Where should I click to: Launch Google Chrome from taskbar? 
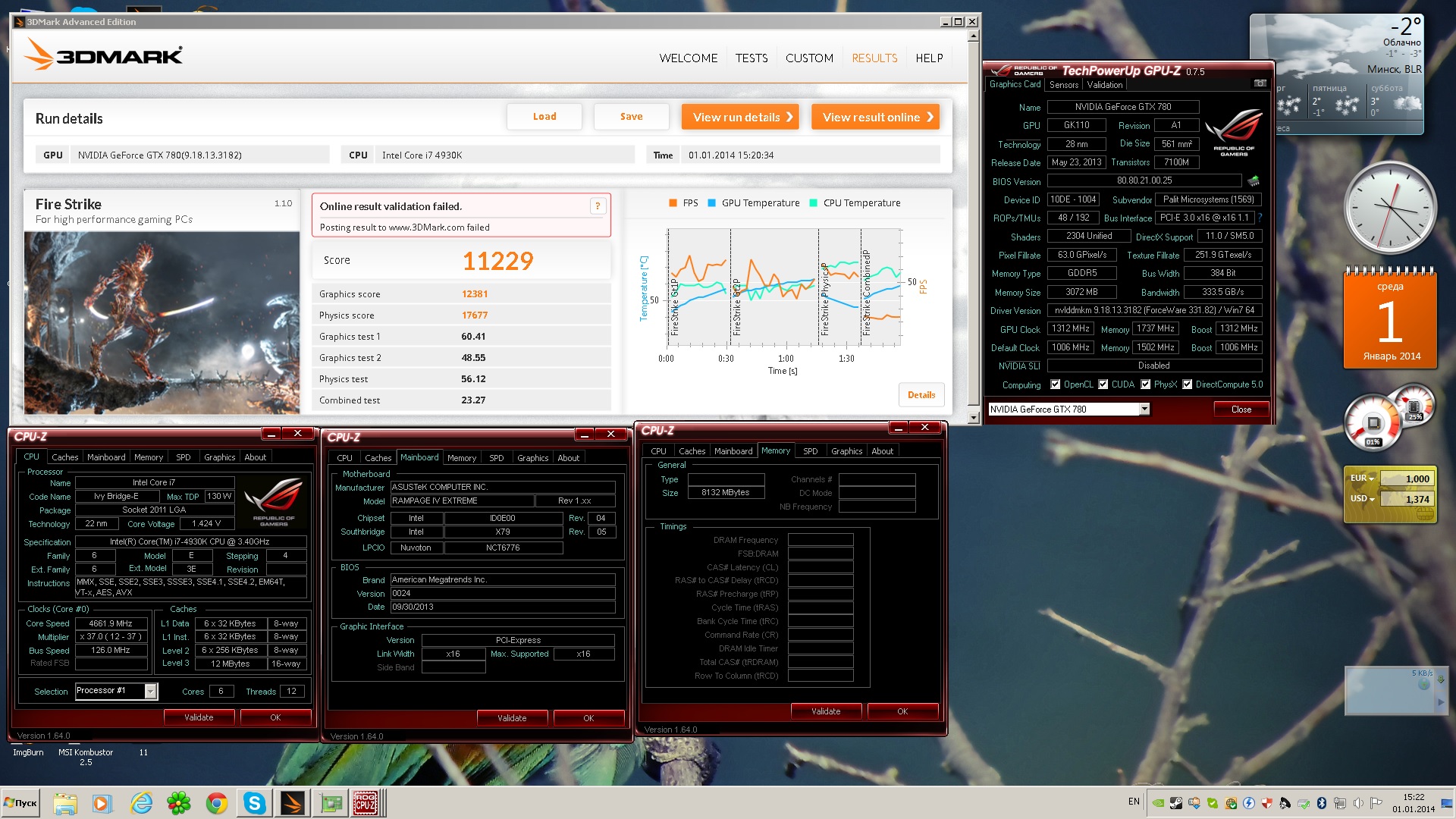217,803
